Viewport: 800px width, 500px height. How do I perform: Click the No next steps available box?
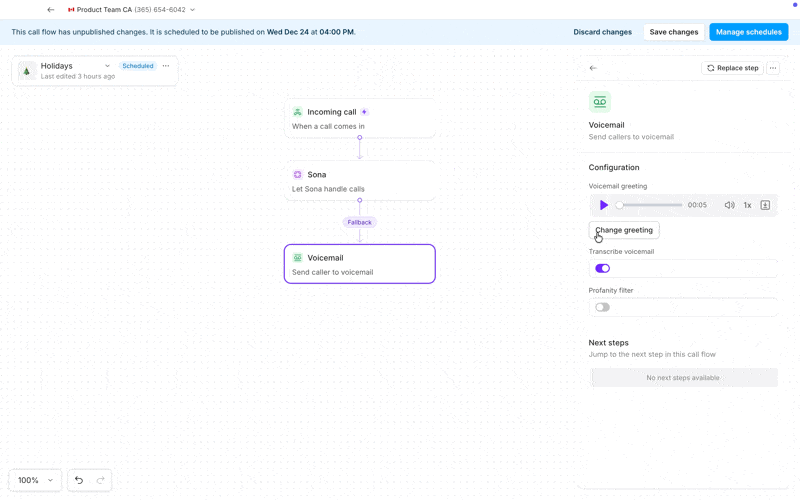pos(683,378)
